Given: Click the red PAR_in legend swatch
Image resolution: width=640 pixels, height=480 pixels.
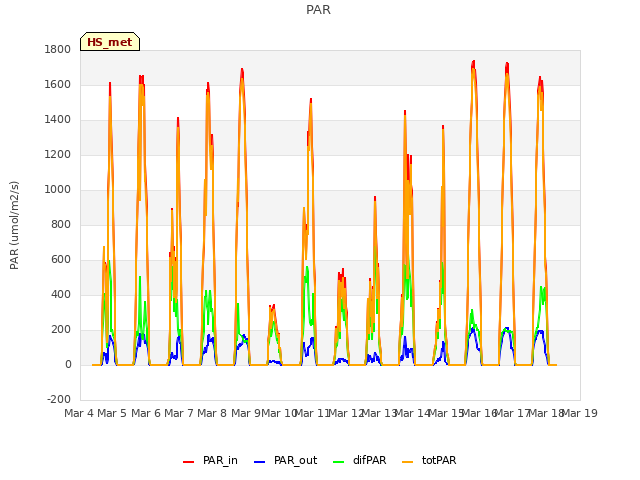Looking at the screenshot, I should point(189,462).
